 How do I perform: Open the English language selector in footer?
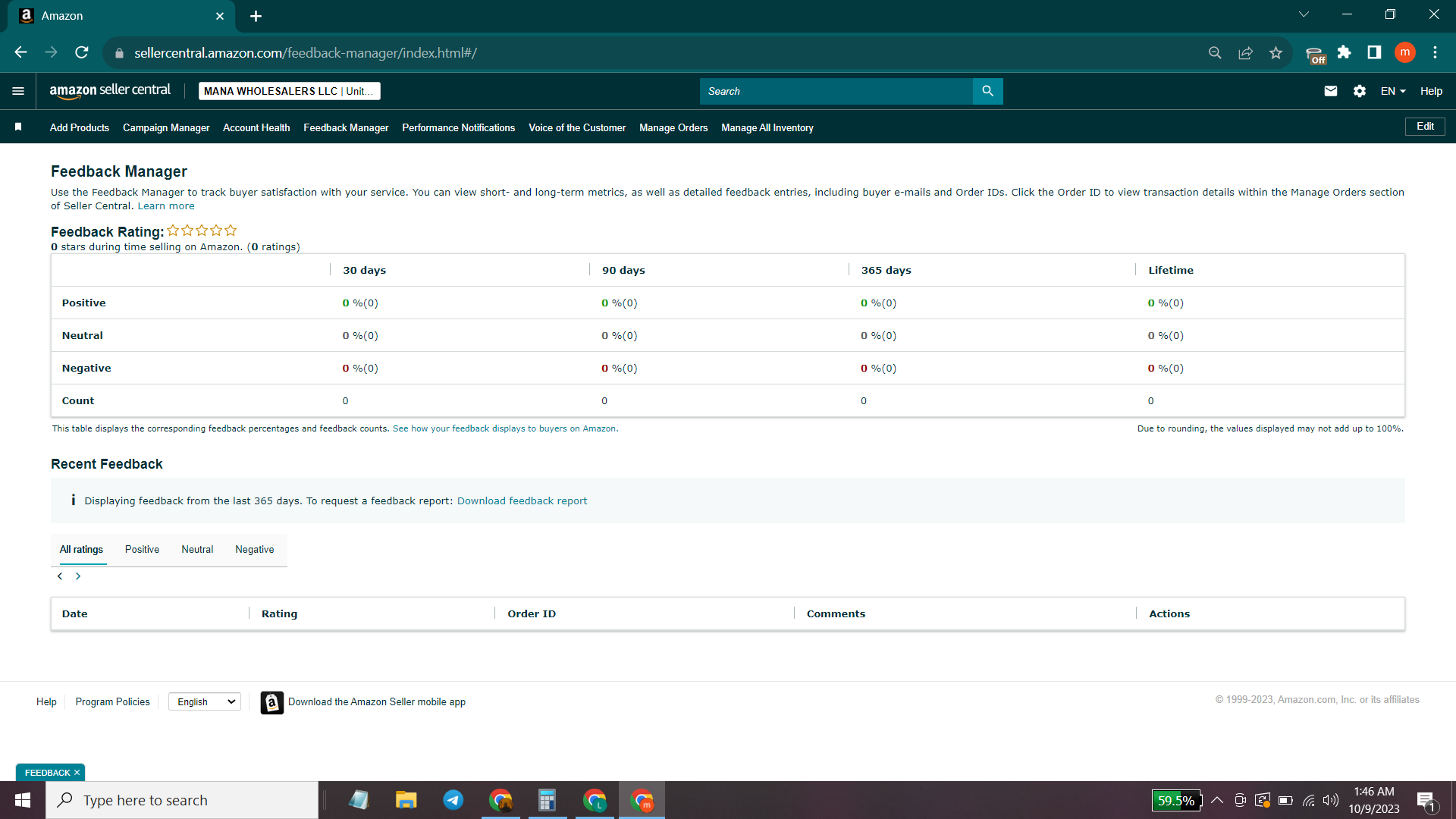coord(205,702)
